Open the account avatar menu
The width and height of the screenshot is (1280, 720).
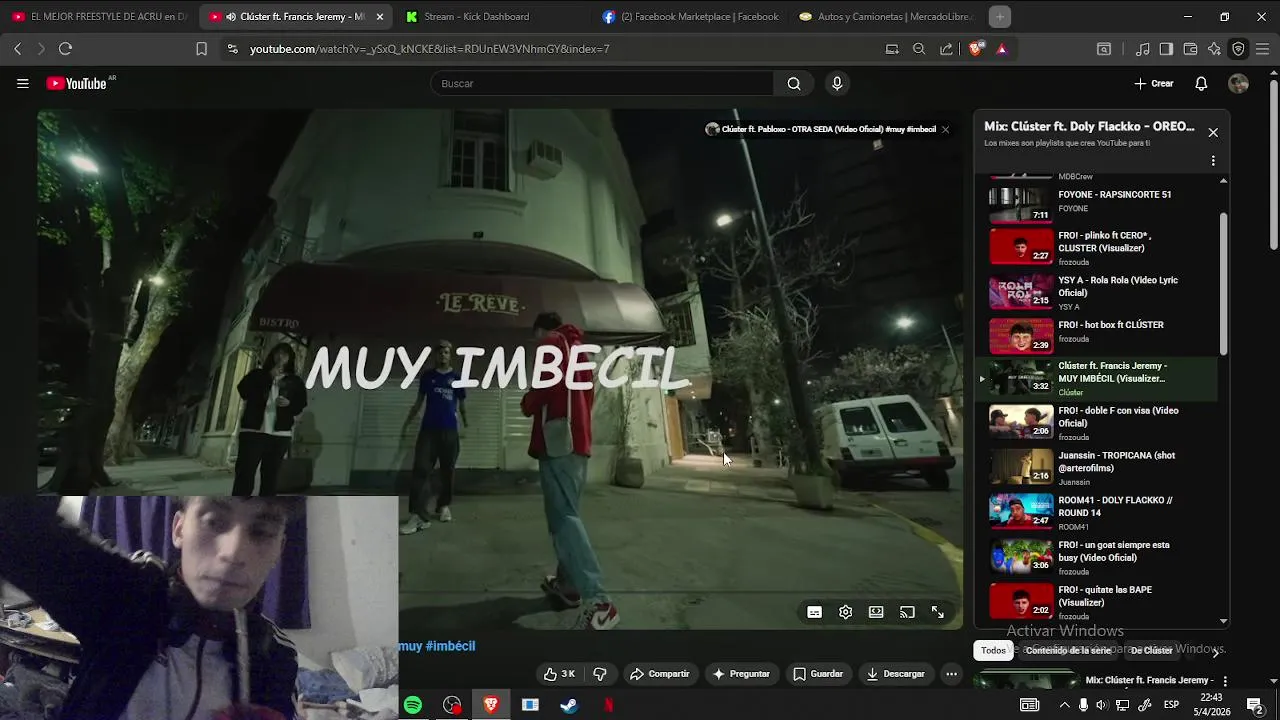tap(1238, 84)
